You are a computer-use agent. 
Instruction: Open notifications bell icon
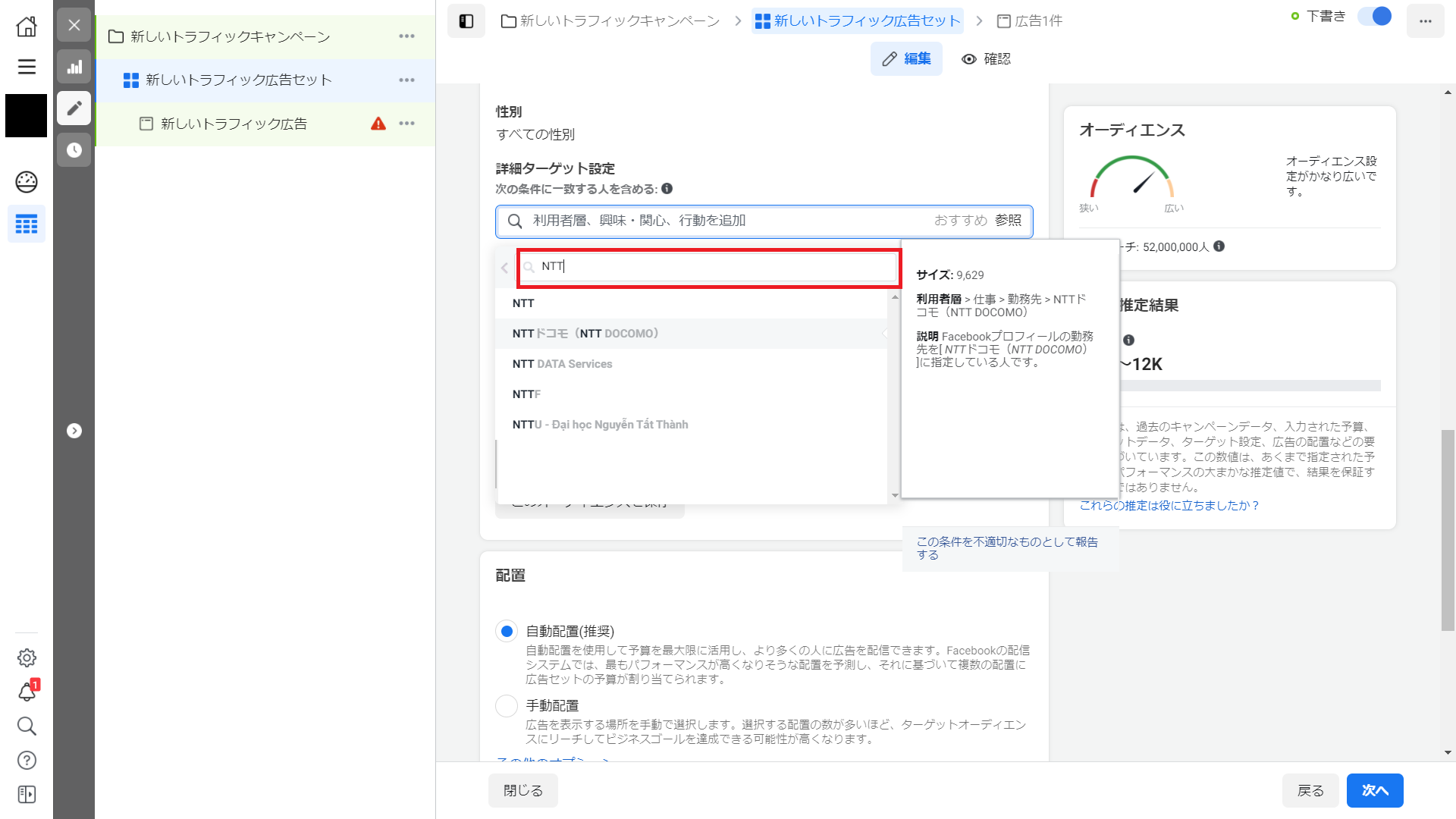[27, 692]
